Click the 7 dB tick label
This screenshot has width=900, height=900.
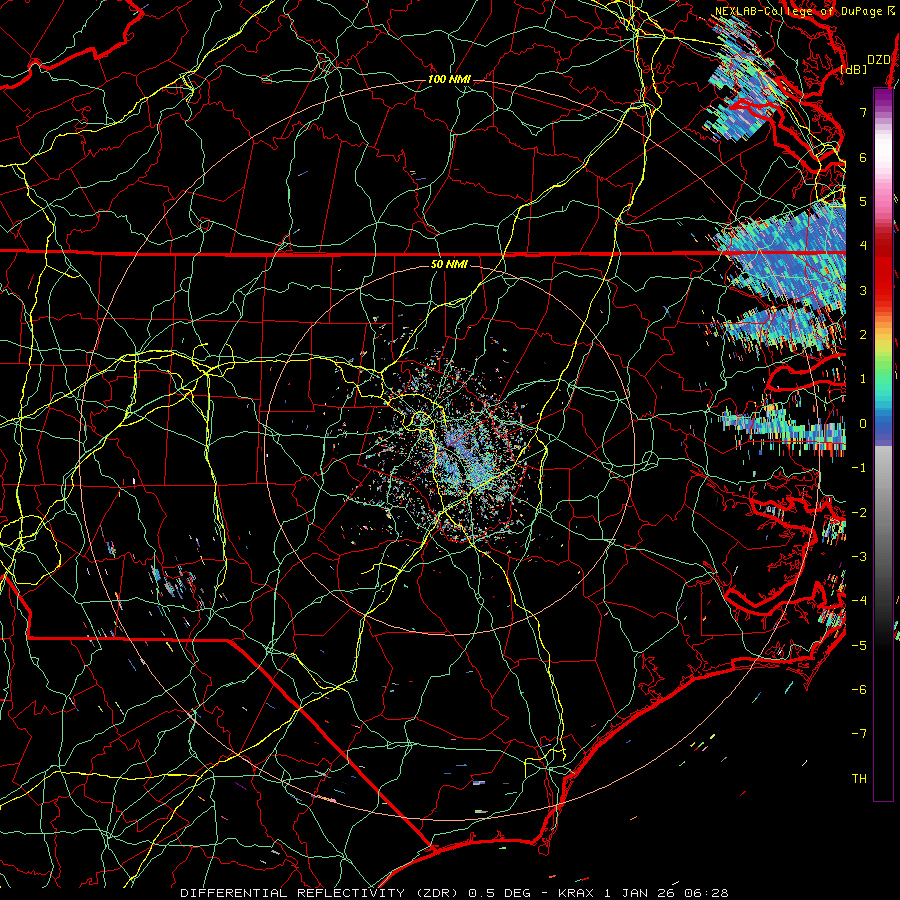coord(863,112)
